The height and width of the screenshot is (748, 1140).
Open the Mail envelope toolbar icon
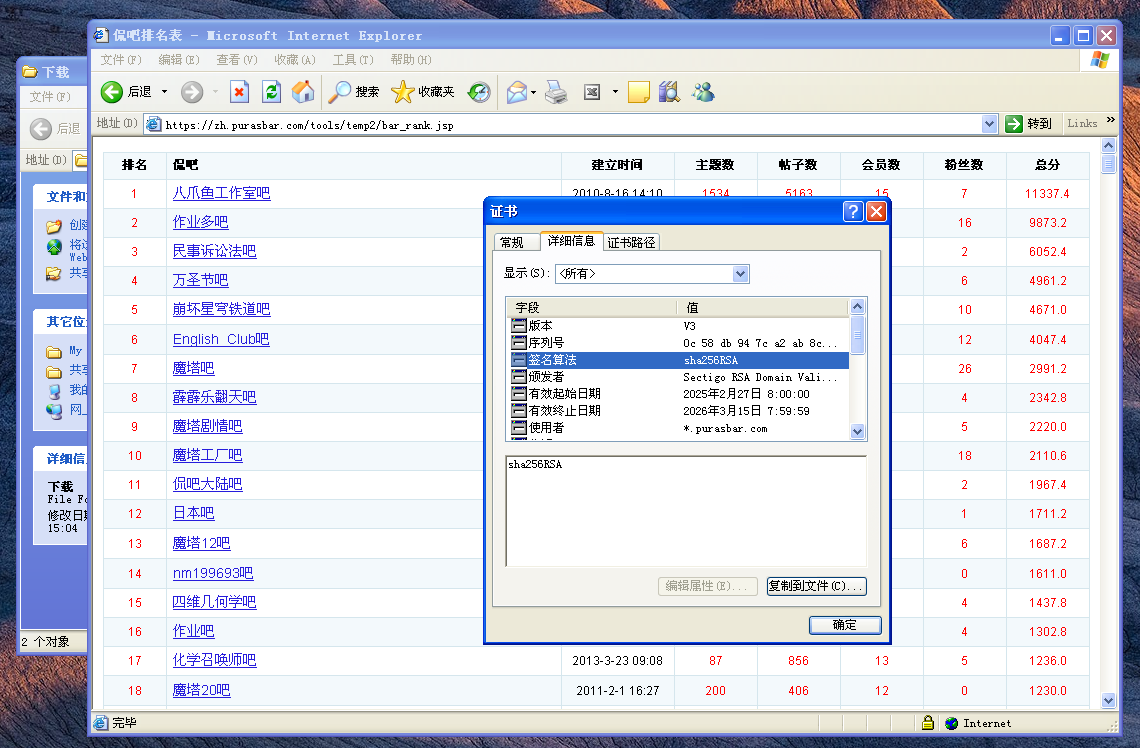(516, 92)
